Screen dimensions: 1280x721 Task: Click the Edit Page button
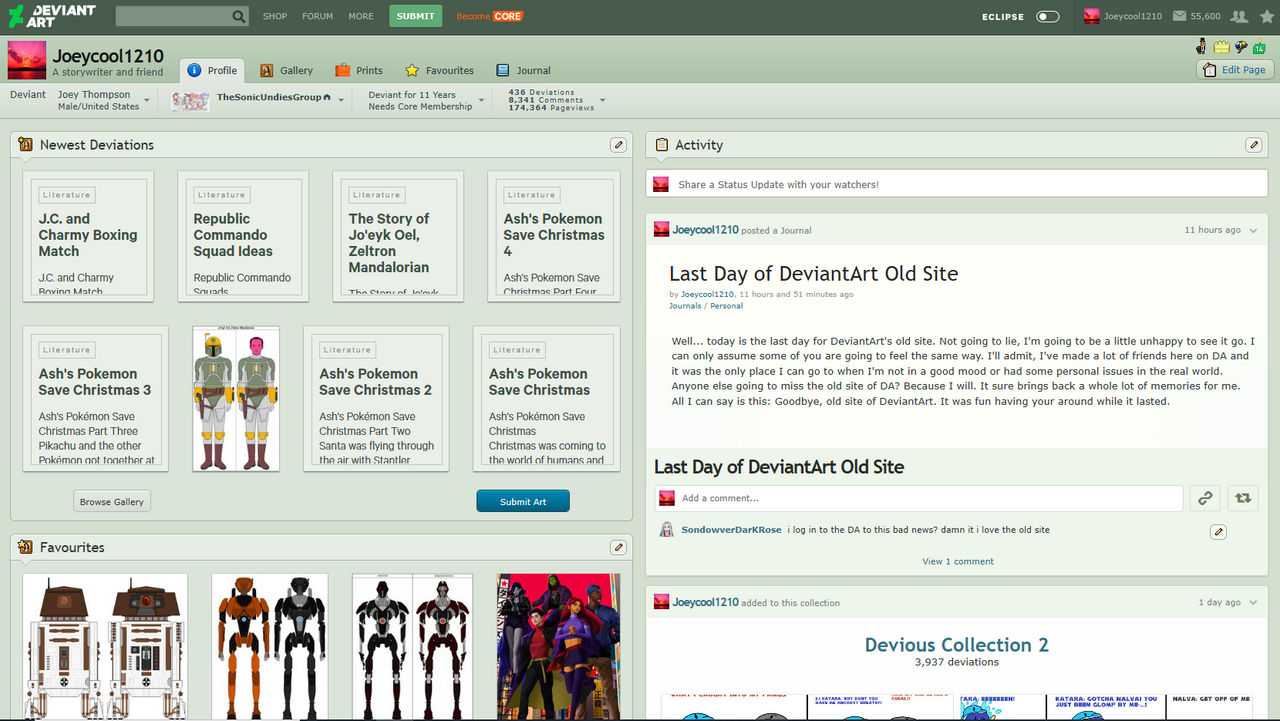coord(1234,69)
